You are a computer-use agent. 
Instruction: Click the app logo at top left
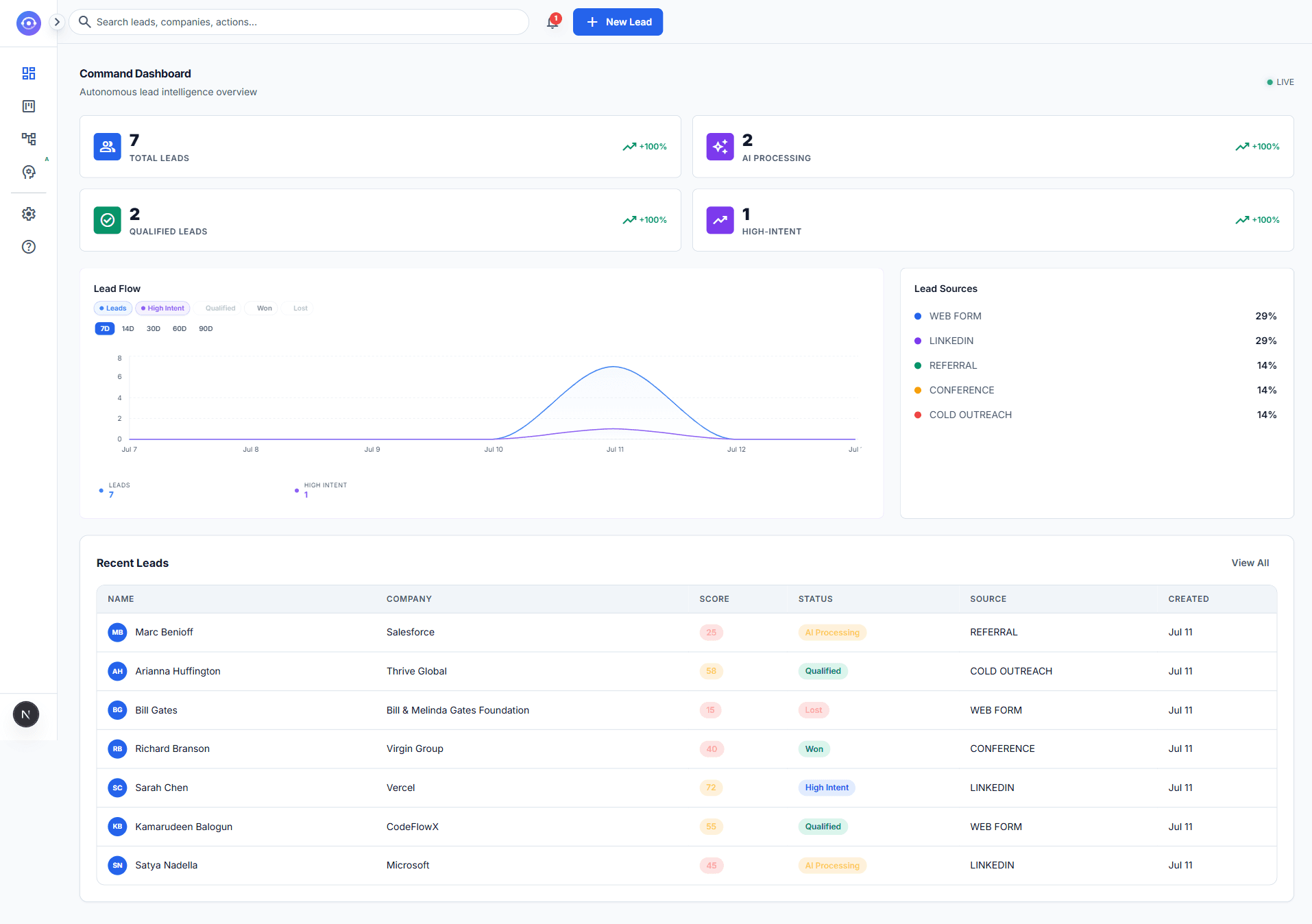pyautogui.click(x=29, y=23)
